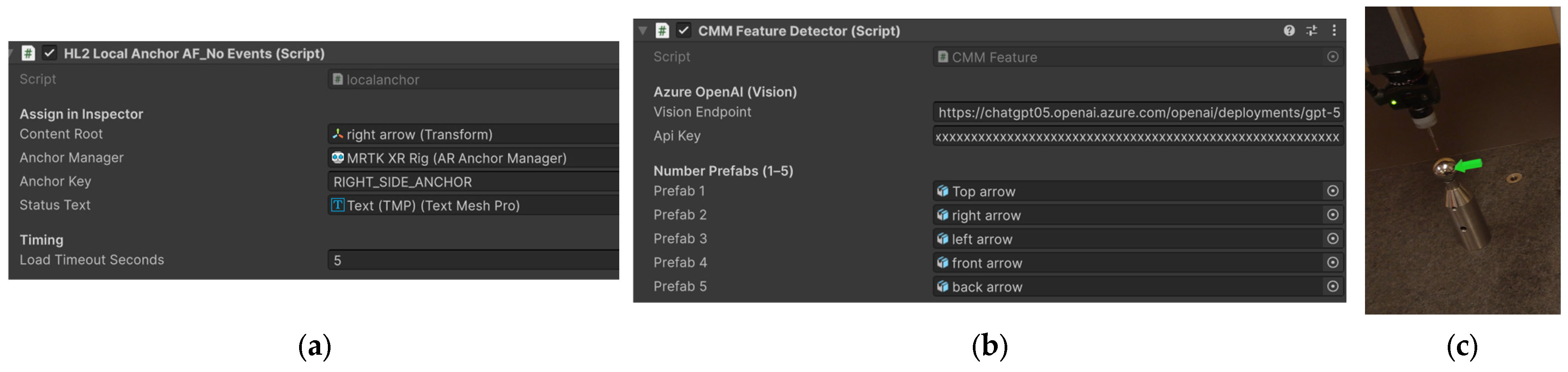Disable the HL2 Local Anchor script checkbox
Screen dimensions: 1568x372
(x=49, y=53)
